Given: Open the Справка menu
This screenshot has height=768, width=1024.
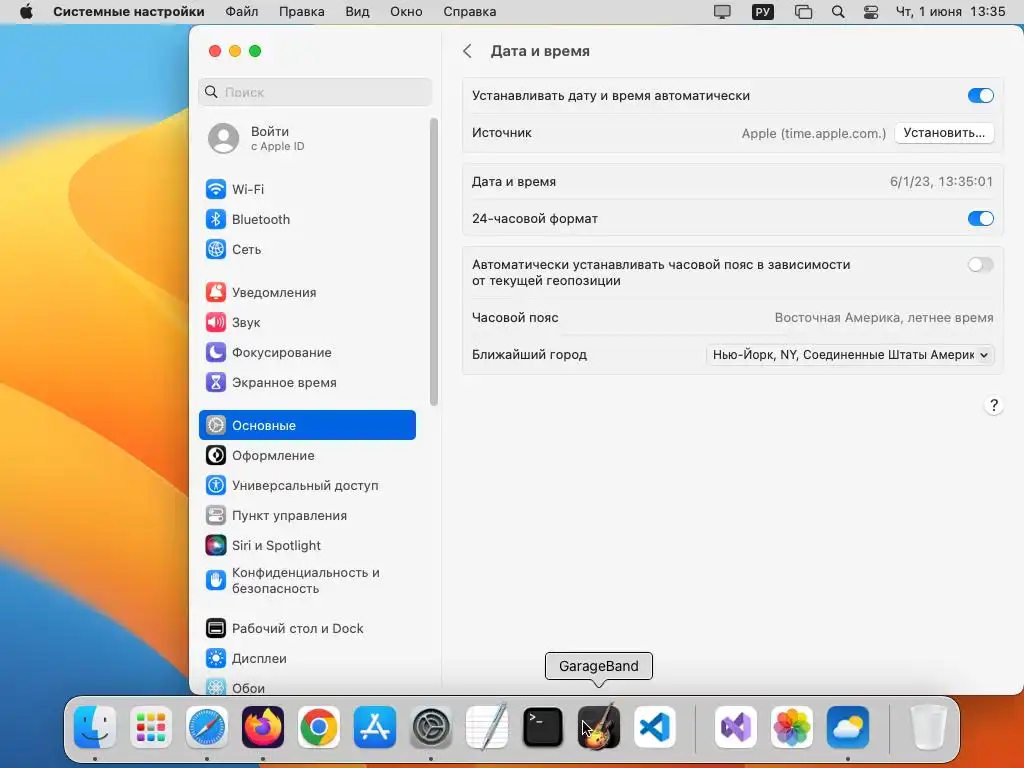Looking at the screenshot, I should [470, 12].
